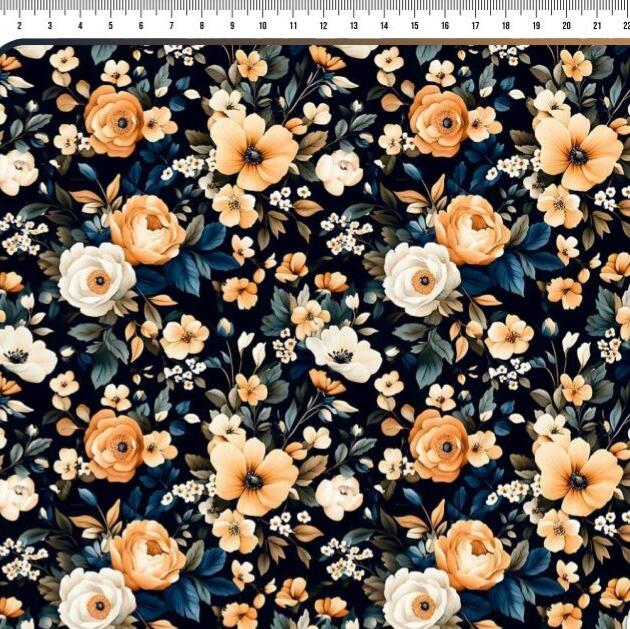The image size is (630, 629).
Task: Click the ruler mark labeled 9
Action: [x=232, y=26]
